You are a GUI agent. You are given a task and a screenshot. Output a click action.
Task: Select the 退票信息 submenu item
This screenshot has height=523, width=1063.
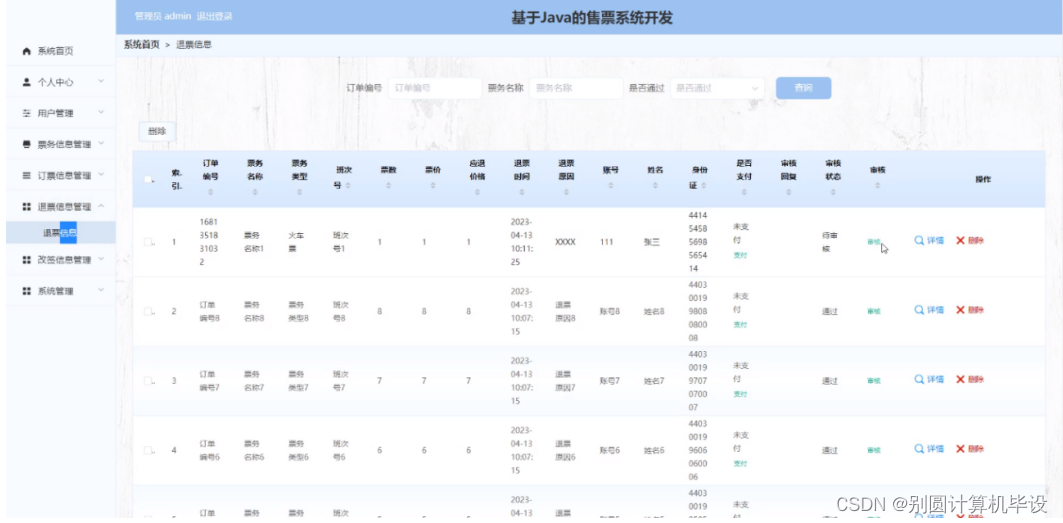(60, 233)
